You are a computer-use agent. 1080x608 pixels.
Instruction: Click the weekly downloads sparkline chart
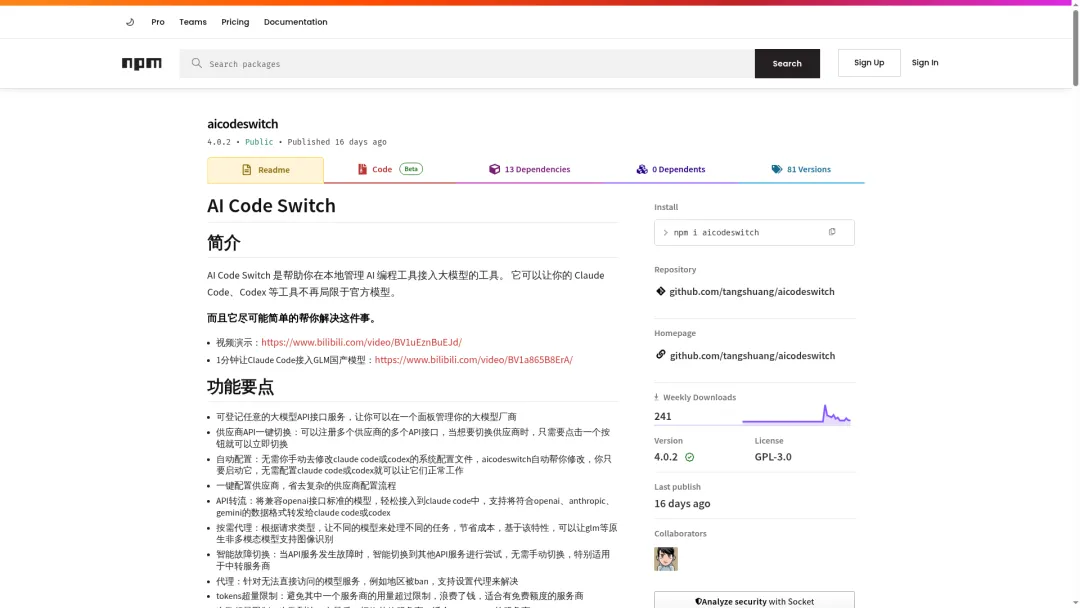click(796, 415)
